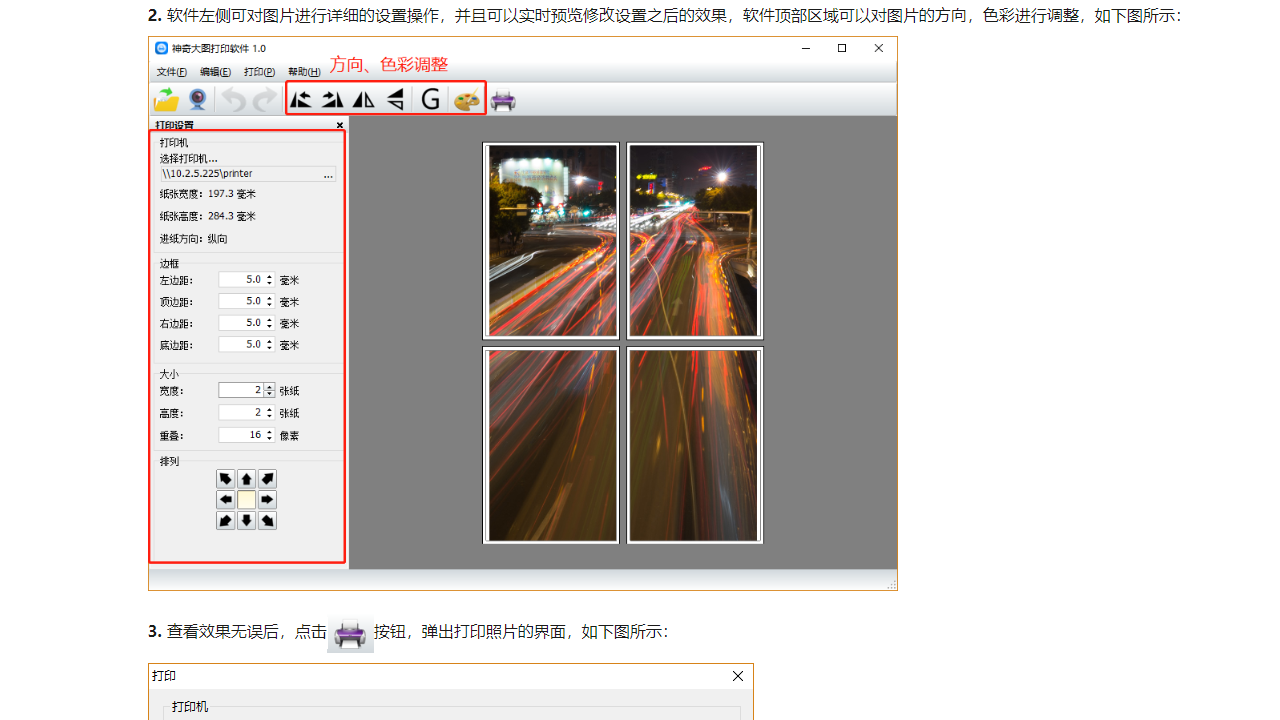Apply grayscale using the G icon

[x=431, y=99]
